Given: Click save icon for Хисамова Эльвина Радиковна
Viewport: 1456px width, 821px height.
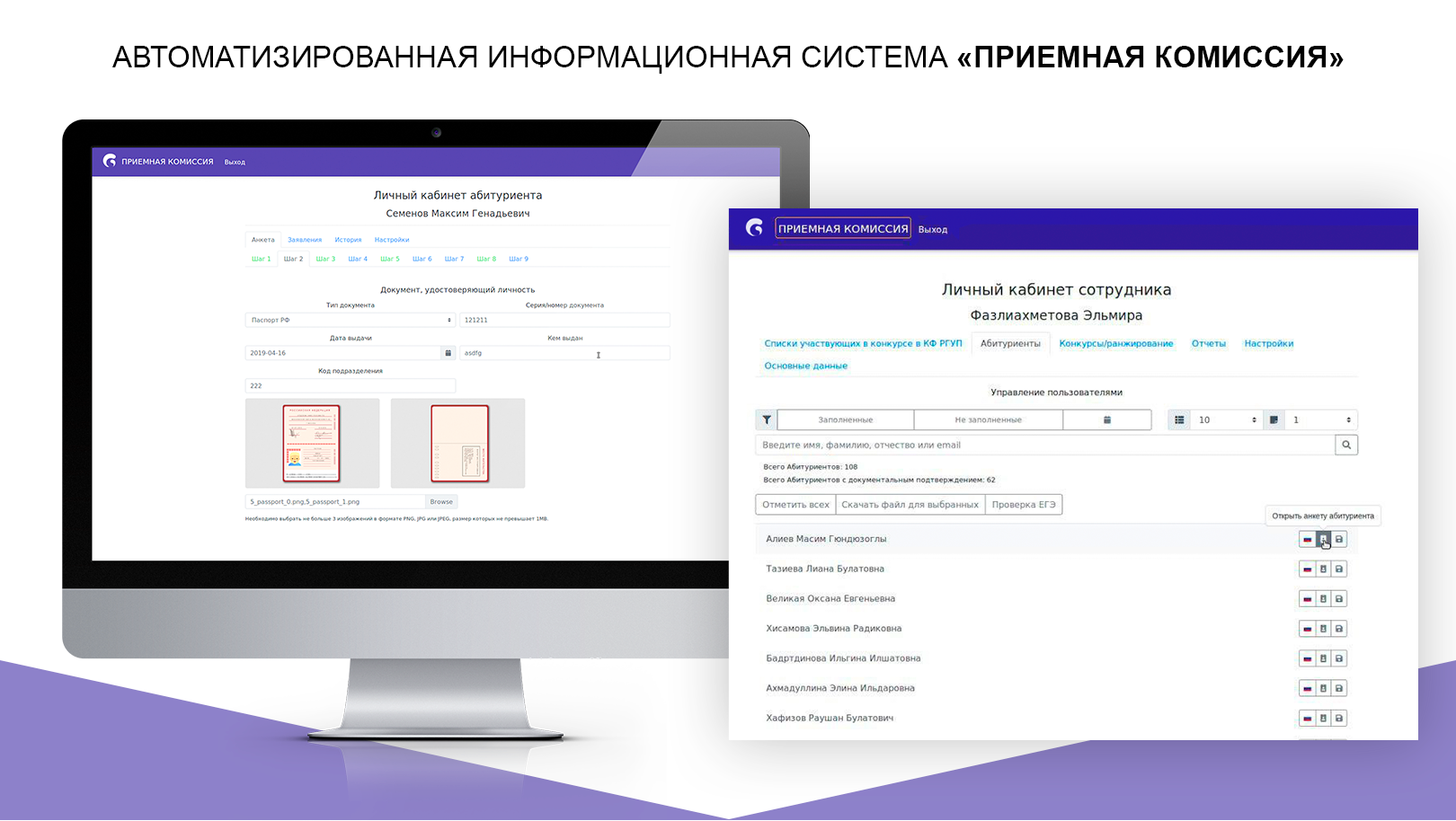Looking at the screenshot, I should (x=1339, y=629).
